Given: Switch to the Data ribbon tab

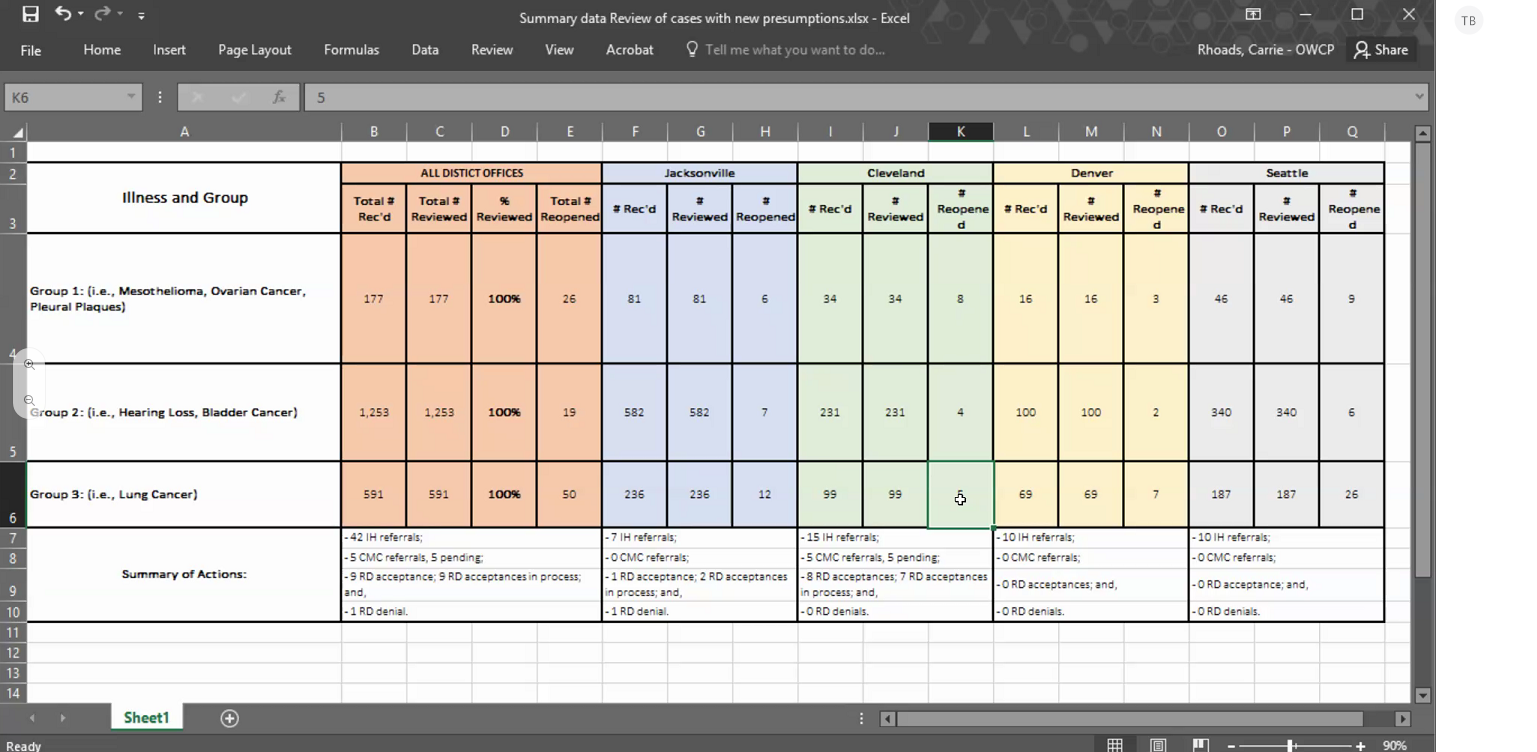Looking at the screenshot, I should 425,50.
